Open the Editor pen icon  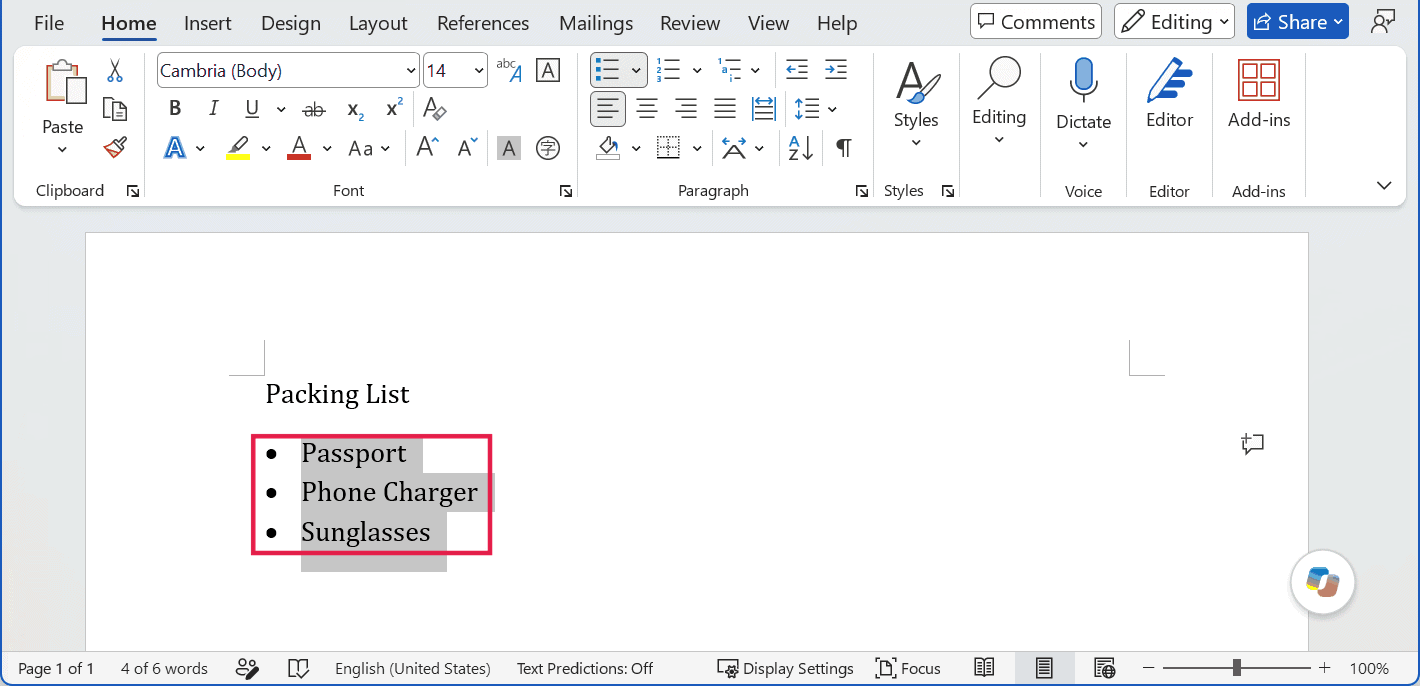1169,81
